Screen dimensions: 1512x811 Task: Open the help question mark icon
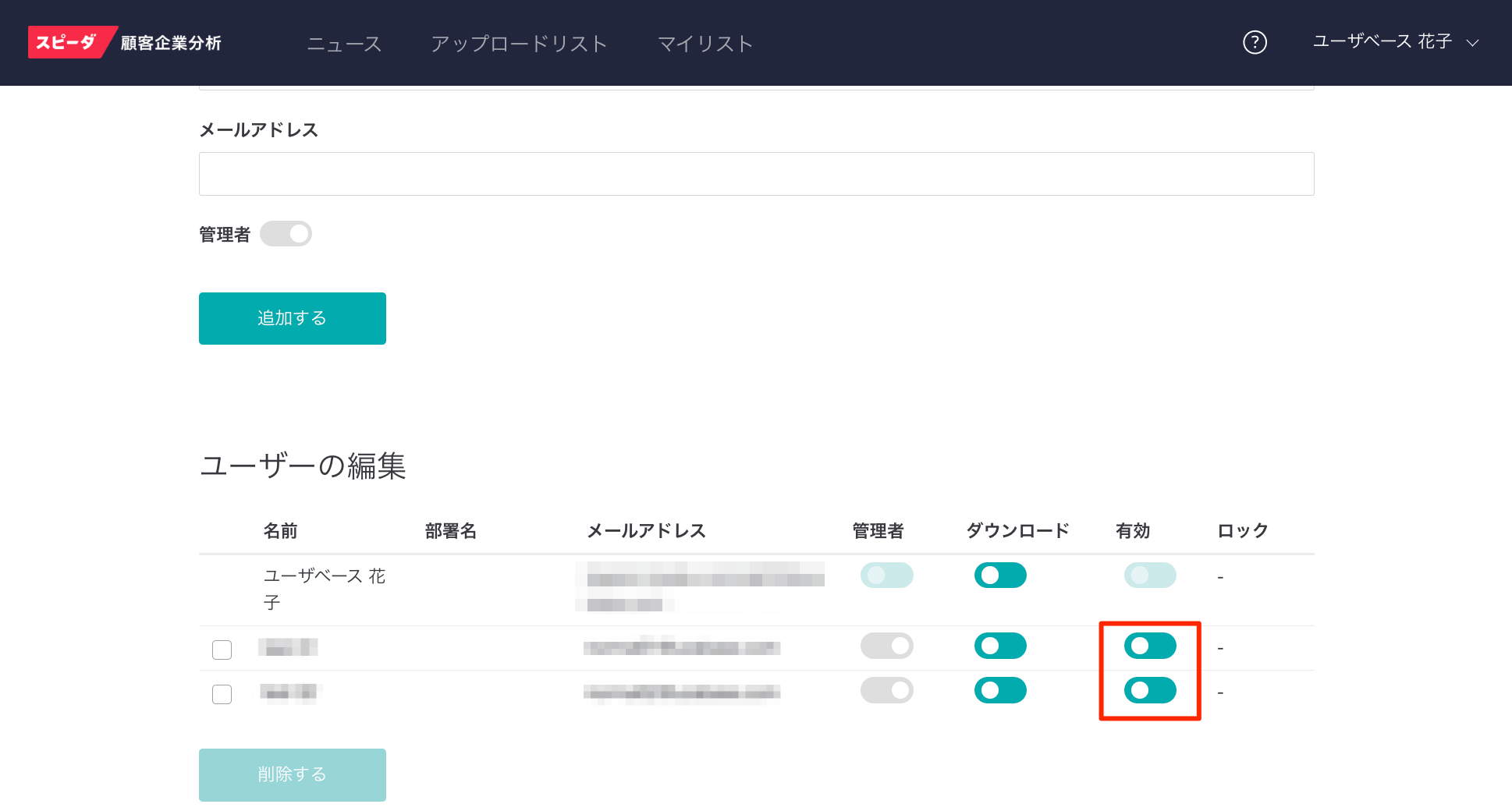pos(1255,42)
